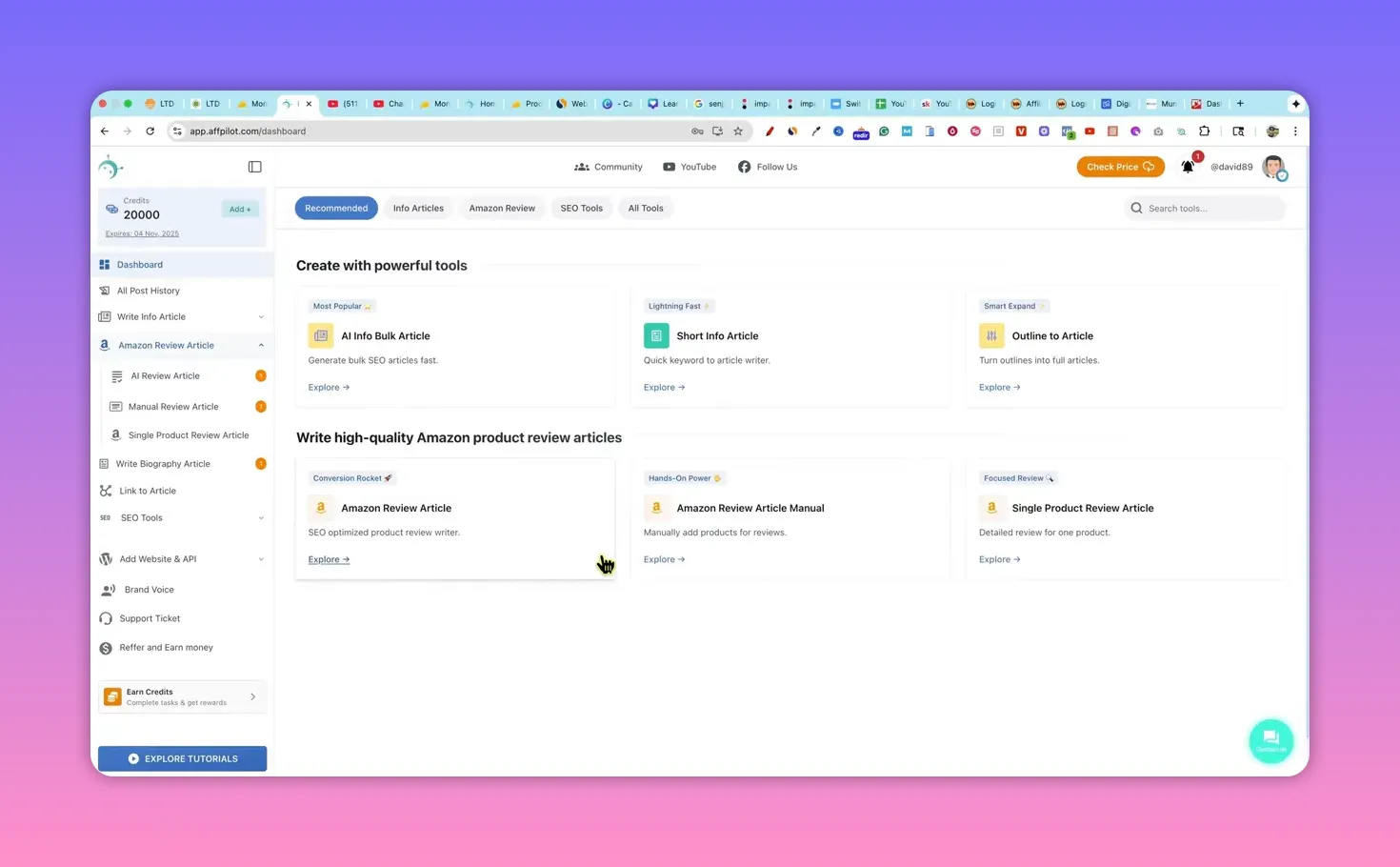This screenshot has width=1400, height=867.
Task: Select the Dashboard icon in the sidebar
Action: [x=106, y=264]
